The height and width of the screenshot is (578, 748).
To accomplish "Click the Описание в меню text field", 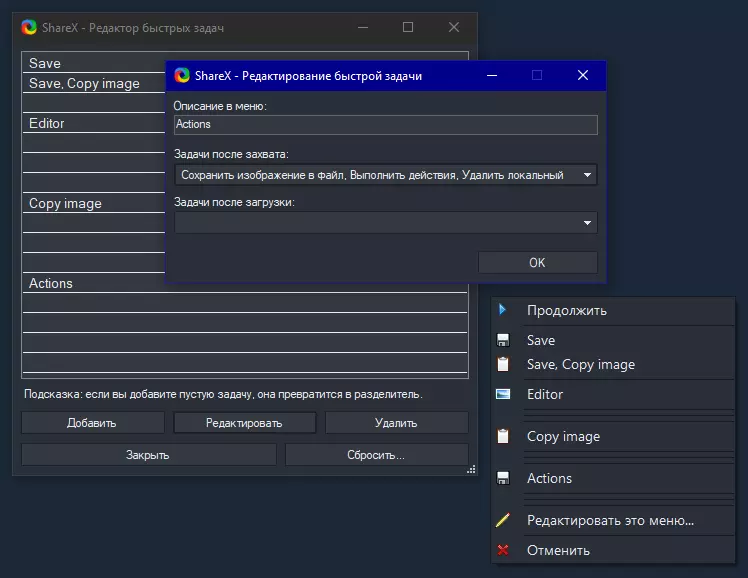I will point(385,125).
